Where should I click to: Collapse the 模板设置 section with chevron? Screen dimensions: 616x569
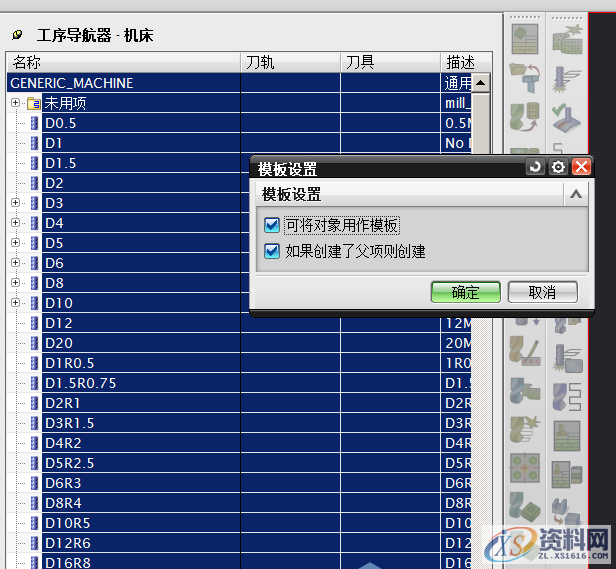coord(576,194)
